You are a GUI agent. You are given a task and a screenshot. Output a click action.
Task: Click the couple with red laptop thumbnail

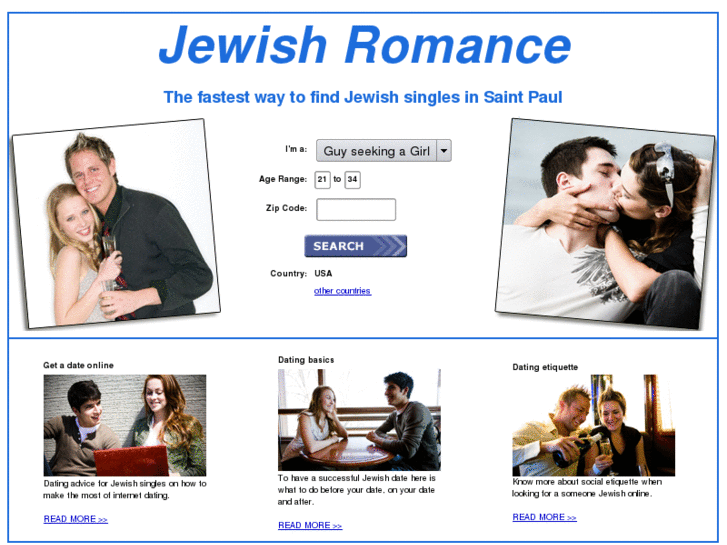[x=125, y=425]
